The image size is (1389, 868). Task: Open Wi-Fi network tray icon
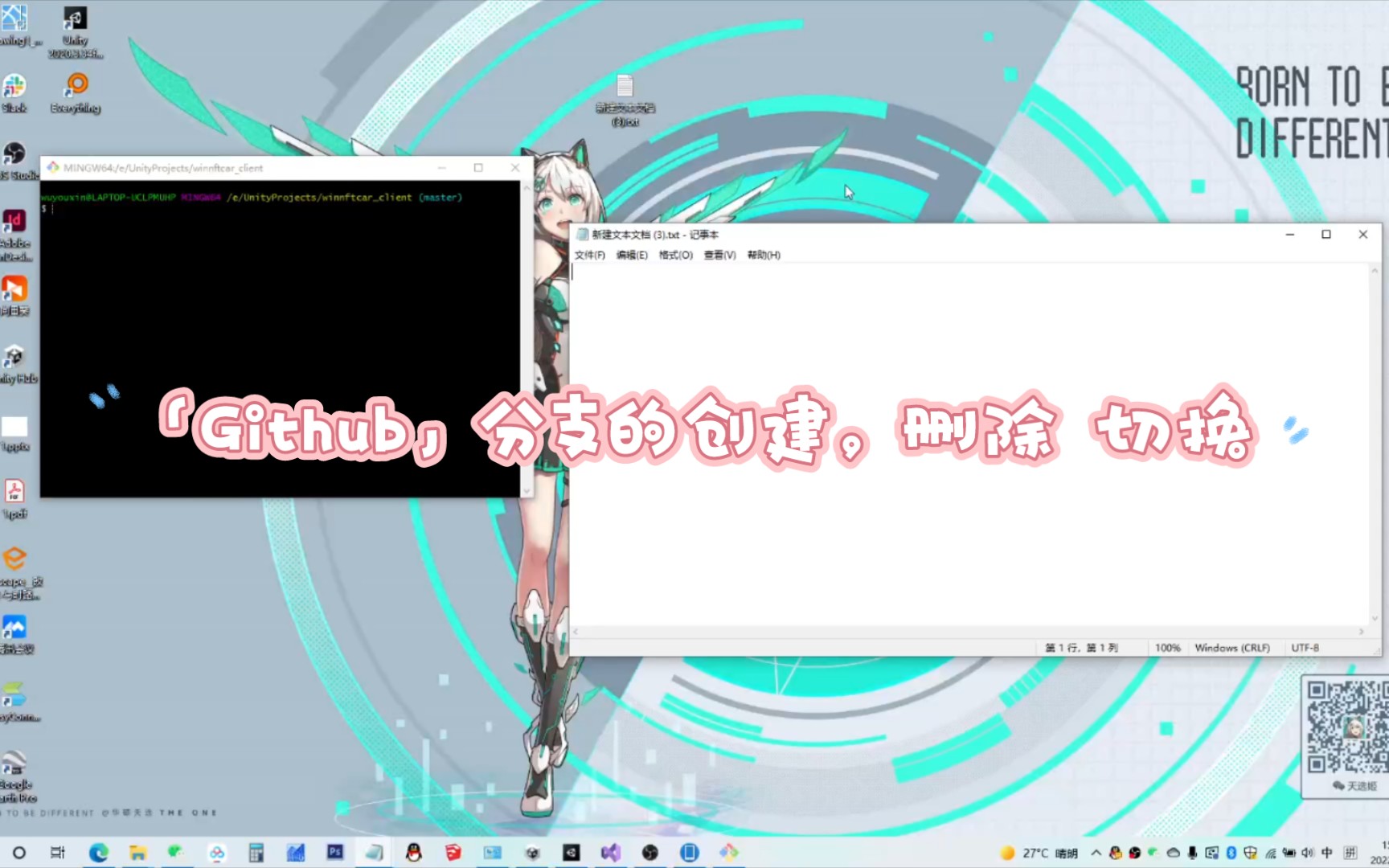click(1270, 853)
